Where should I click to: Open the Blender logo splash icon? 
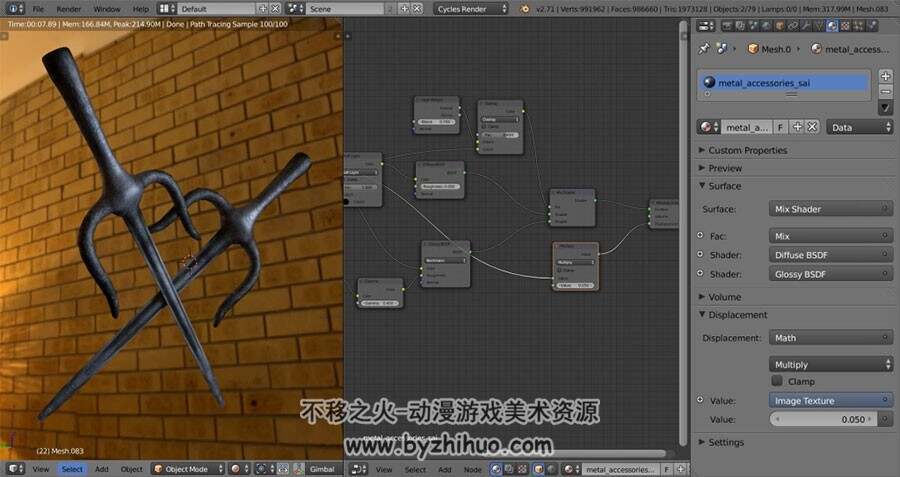point(525,9)
